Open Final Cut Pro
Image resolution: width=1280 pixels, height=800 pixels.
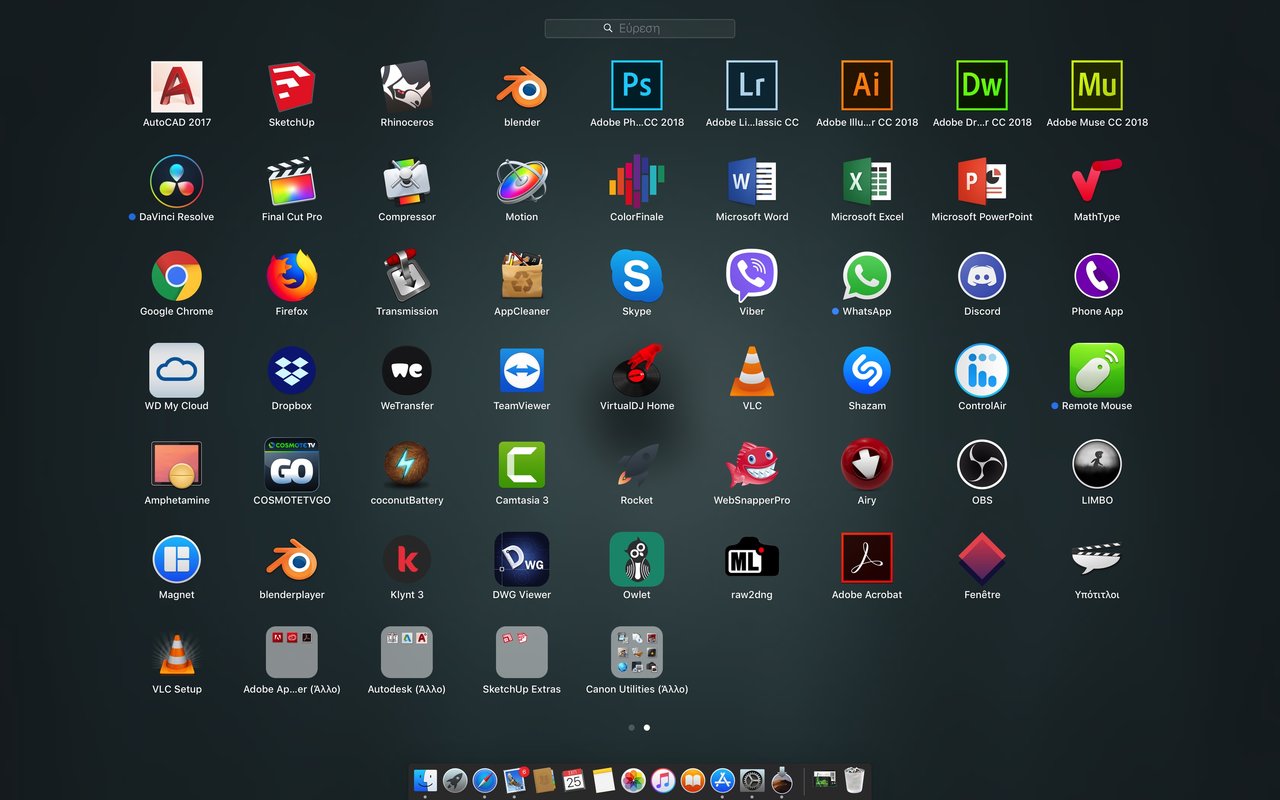[292, 182]
